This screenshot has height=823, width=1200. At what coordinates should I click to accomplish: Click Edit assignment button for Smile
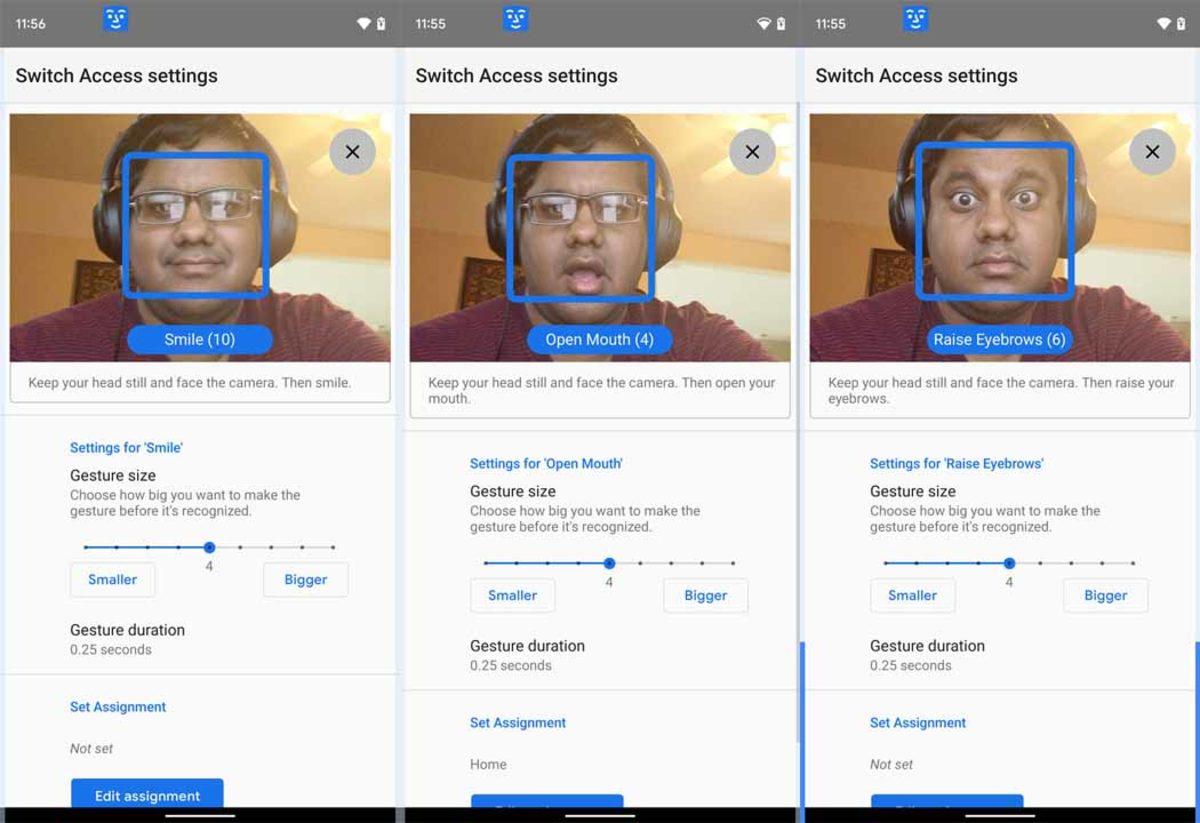pos(147,795)
